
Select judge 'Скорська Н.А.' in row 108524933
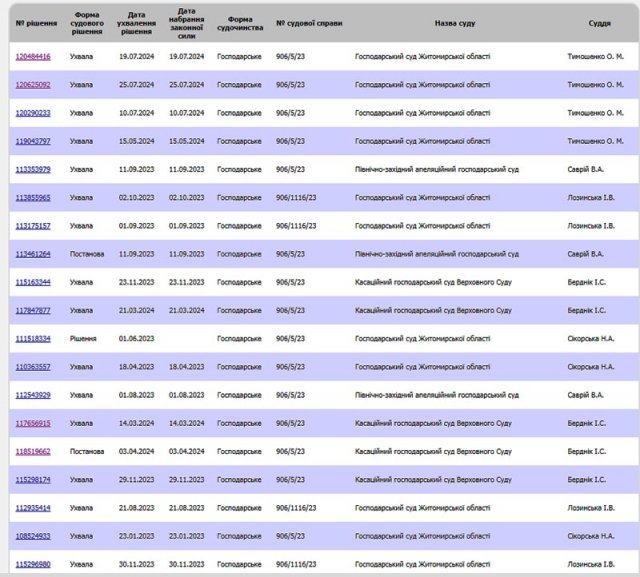pos(591,536)
